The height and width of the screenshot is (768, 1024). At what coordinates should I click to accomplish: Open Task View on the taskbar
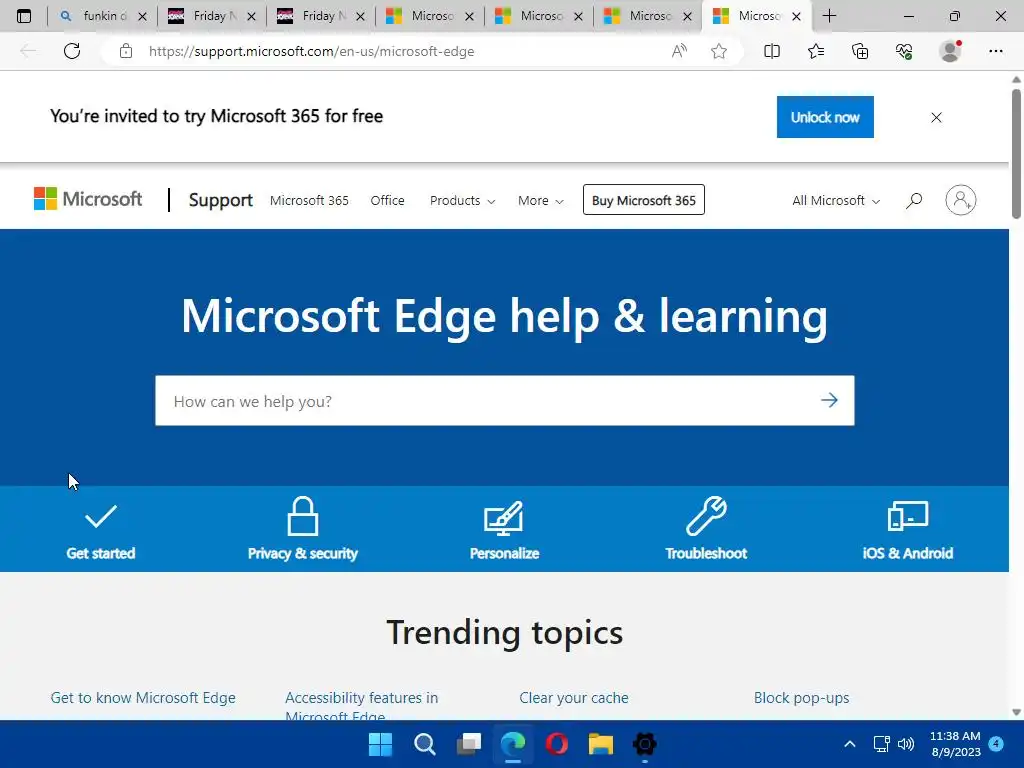pos(468,744)
